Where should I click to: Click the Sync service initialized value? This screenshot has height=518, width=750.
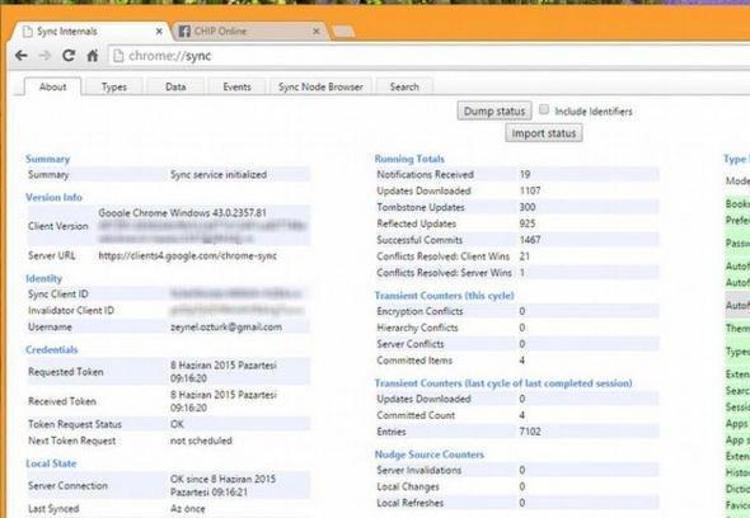pyautogui.click(x=219, y=175)
